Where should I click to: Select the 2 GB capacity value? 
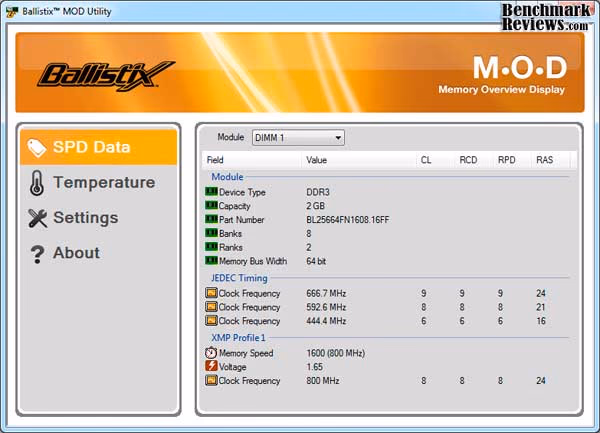click(x=315, y=206)
